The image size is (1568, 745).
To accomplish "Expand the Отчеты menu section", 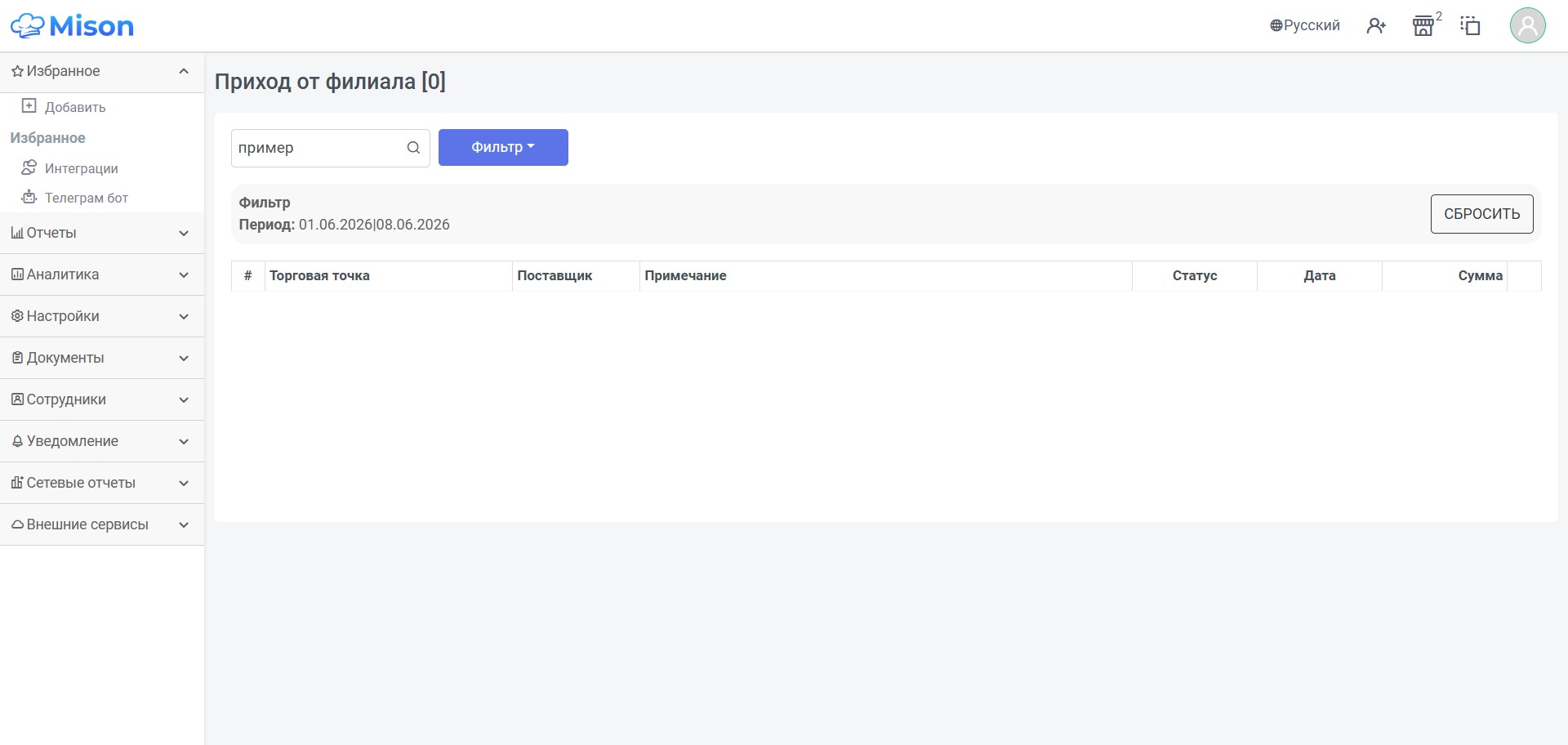I will pos(102,233).
